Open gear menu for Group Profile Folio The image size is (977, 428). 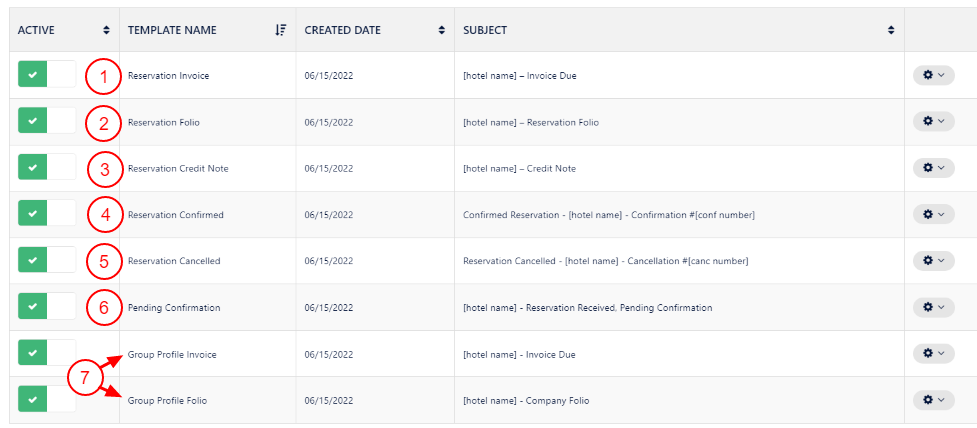tap(933, 400)
